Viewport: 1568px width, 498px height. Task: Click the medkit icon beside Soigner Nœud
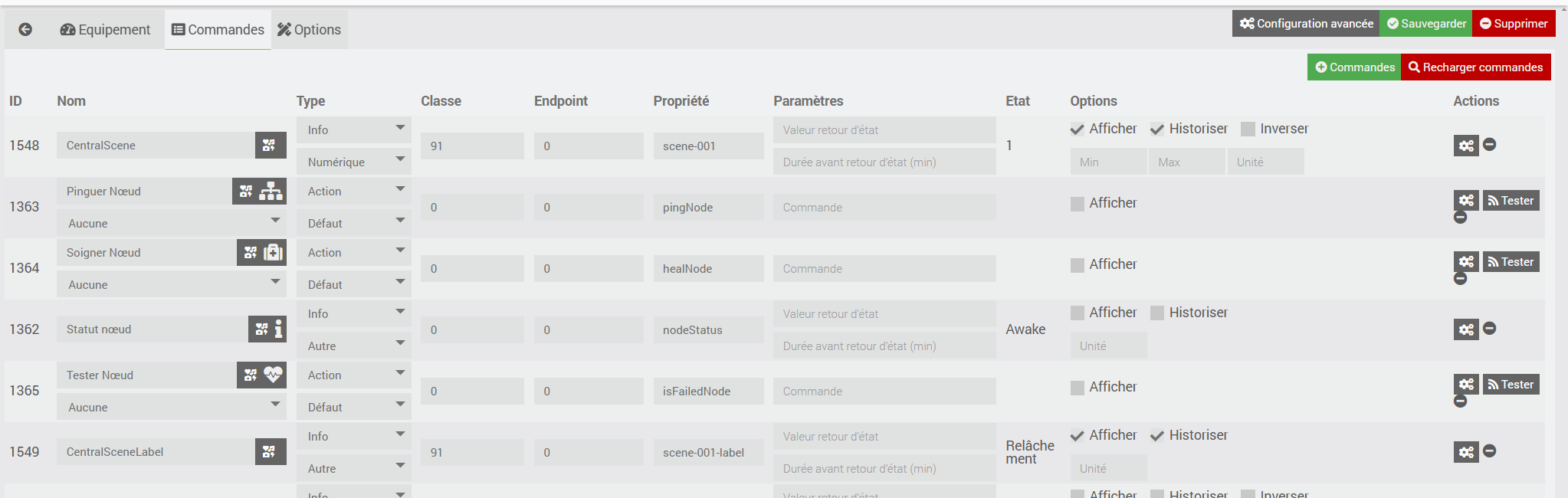(x=274, y=253)
